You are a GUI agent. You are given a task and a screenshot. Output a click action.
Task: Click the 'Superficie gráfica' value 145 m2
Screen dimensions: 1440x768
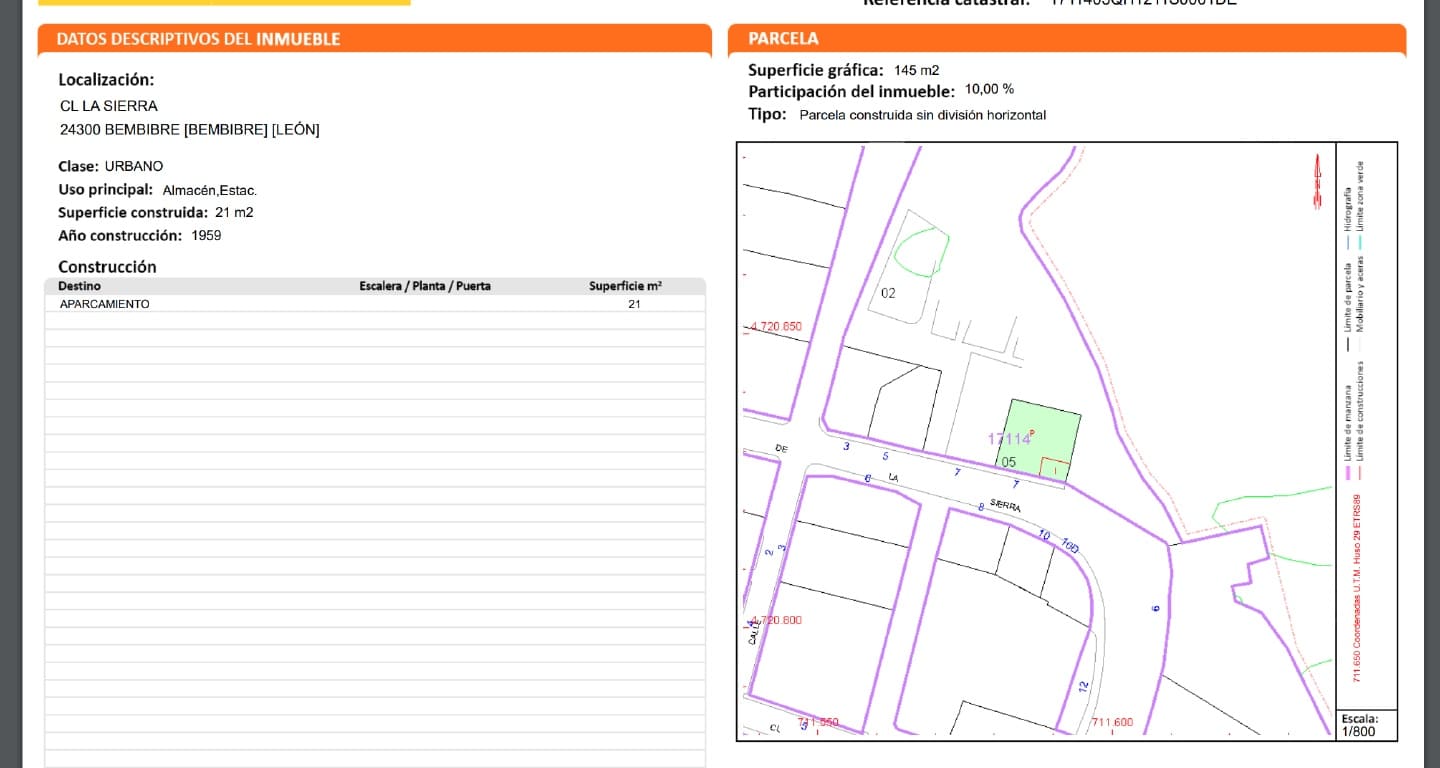tap(917, 70)
